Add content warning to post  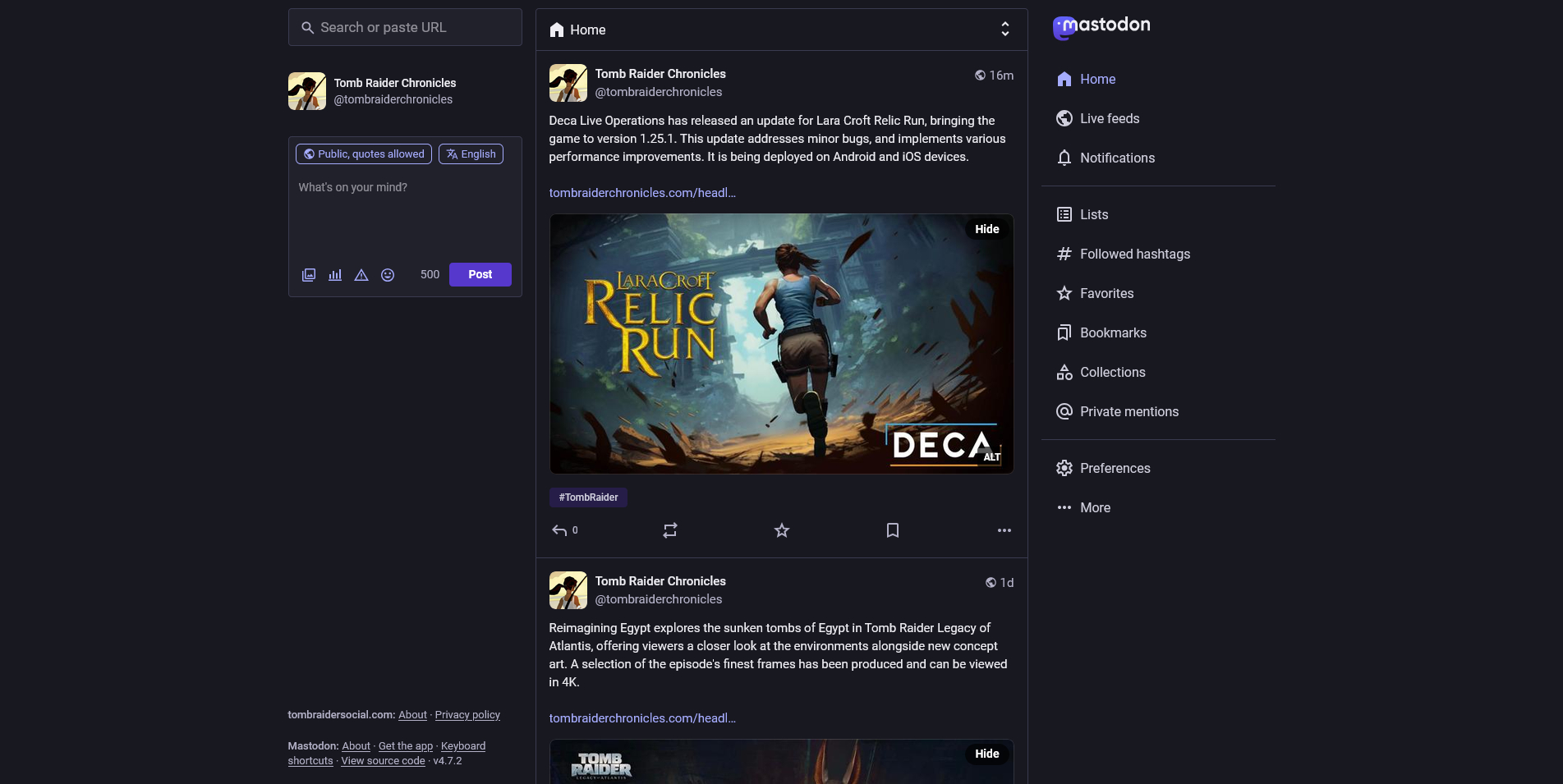click(361, 275)
